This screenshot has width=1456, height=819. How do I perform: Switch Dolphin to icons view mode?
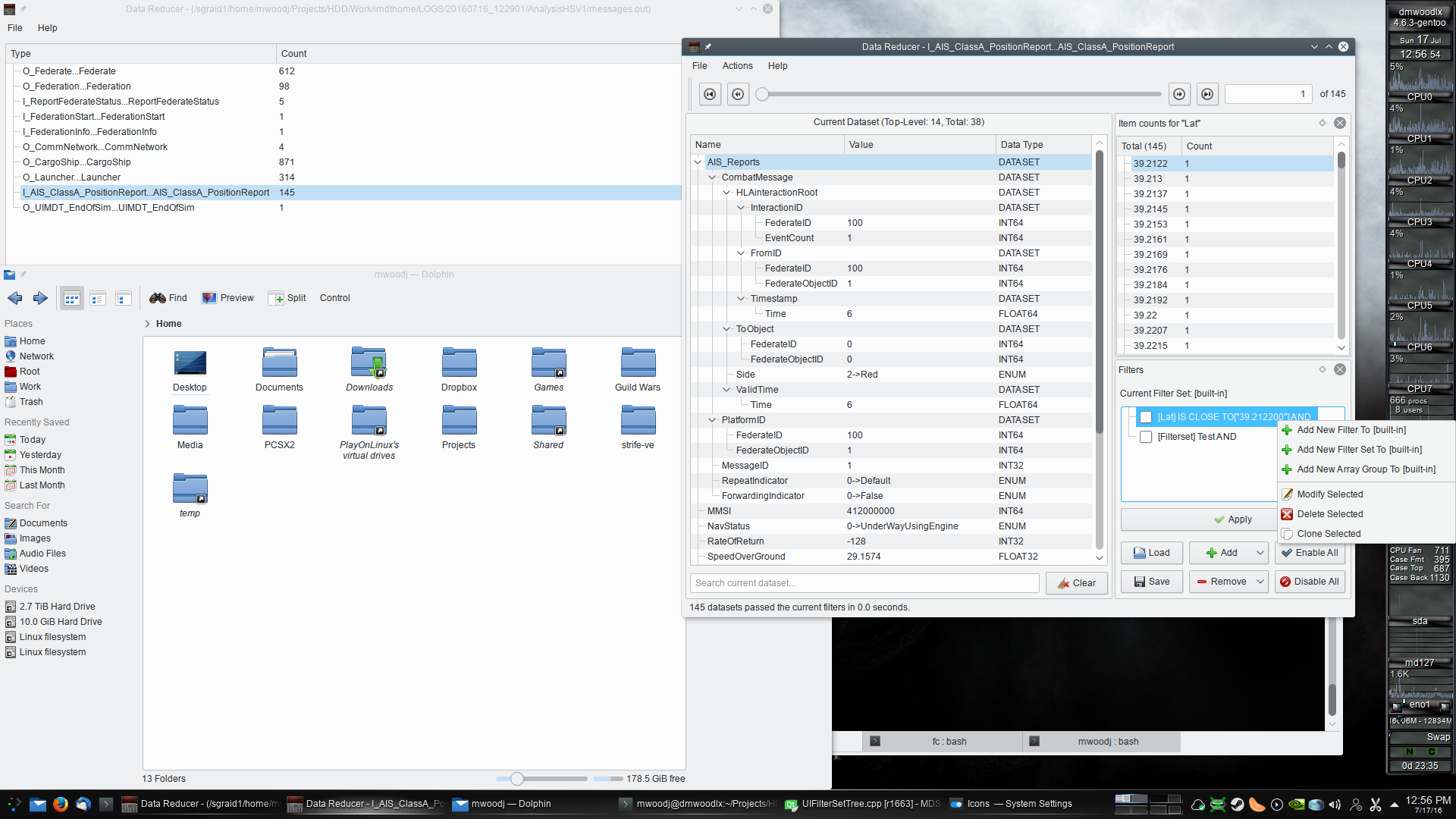pos(72,298)
